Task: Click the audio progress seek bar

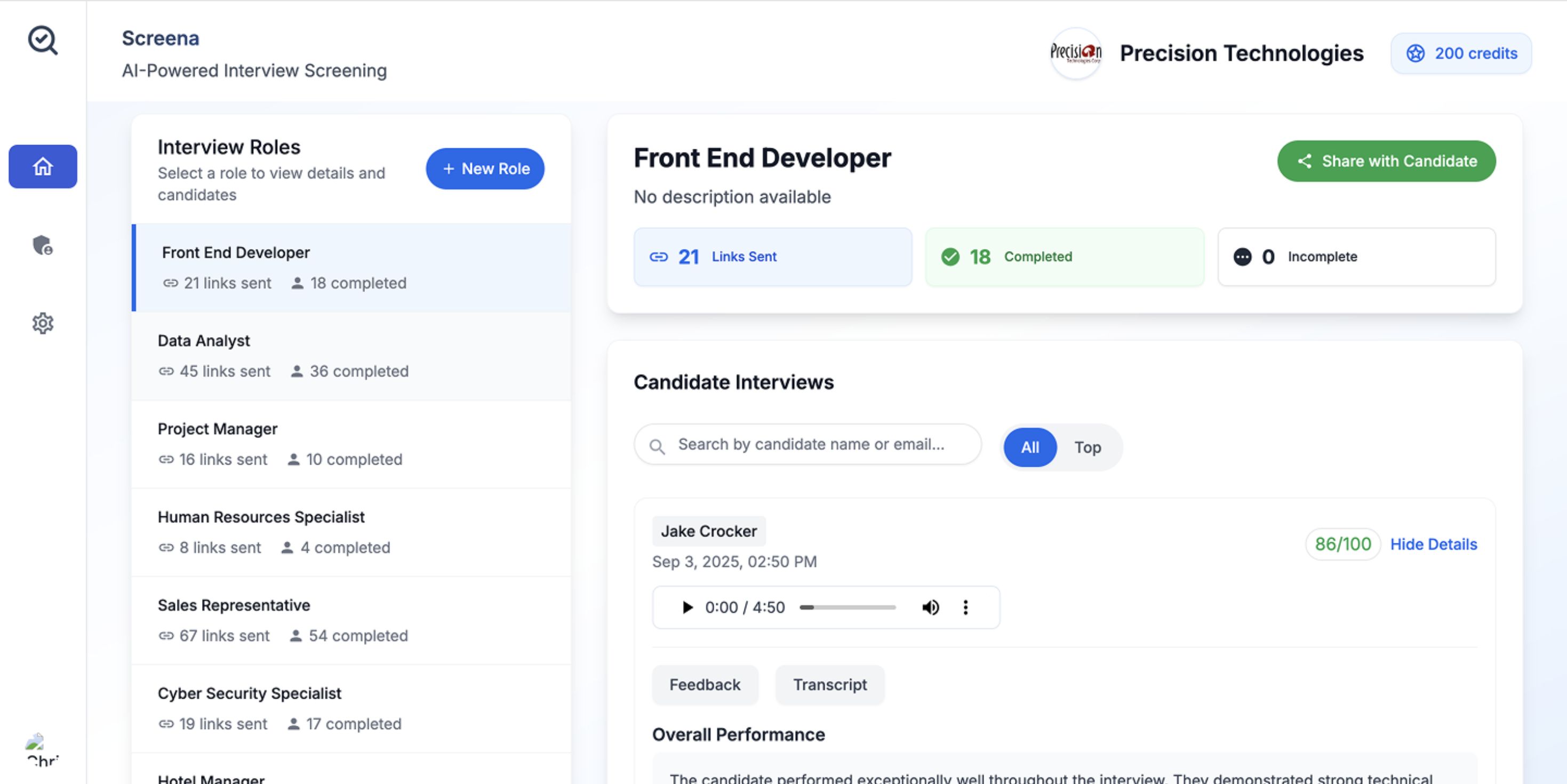Action: 847,607
